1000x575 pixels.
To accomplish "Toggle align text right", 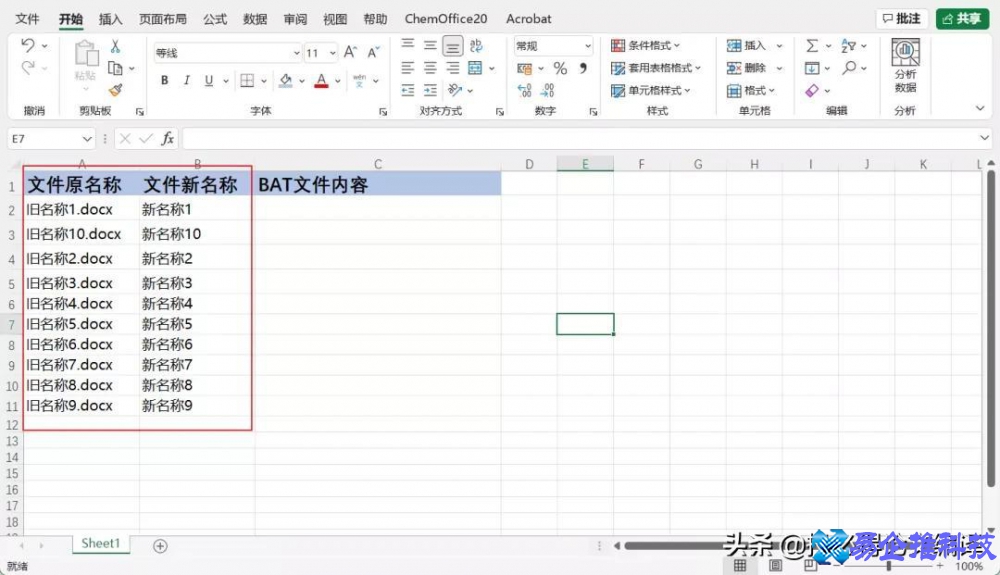I will (x=453, y=68).
